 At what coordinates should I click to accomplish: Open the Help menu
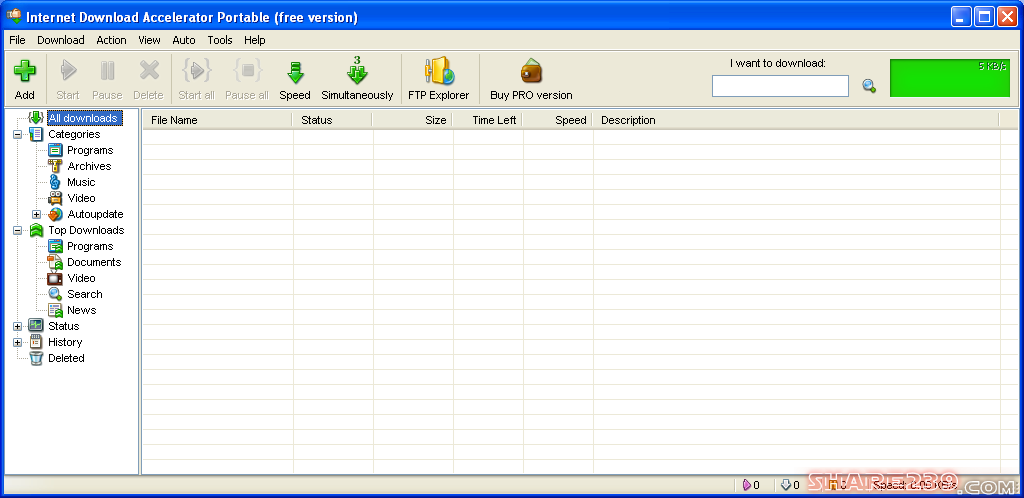coord(255,40)
